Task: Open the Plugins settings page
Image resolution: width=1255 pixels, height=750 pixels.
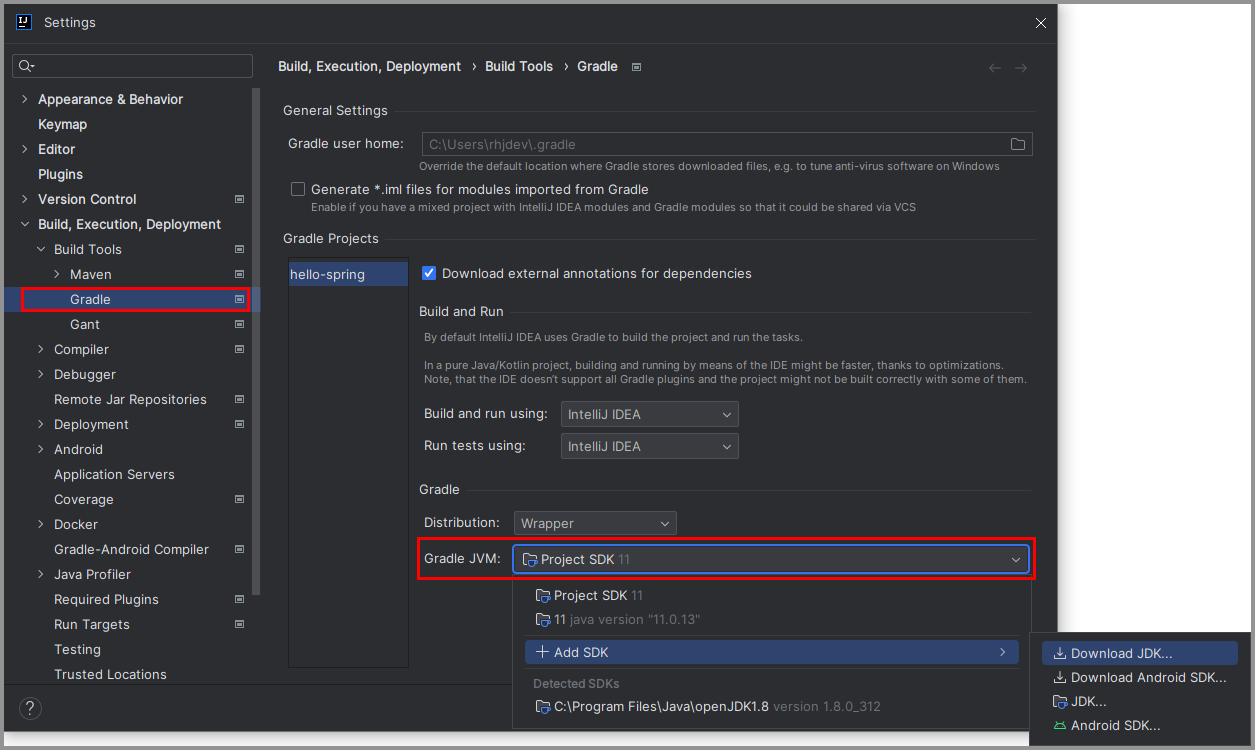Action: pyautogui.click(x=60, y=174)
